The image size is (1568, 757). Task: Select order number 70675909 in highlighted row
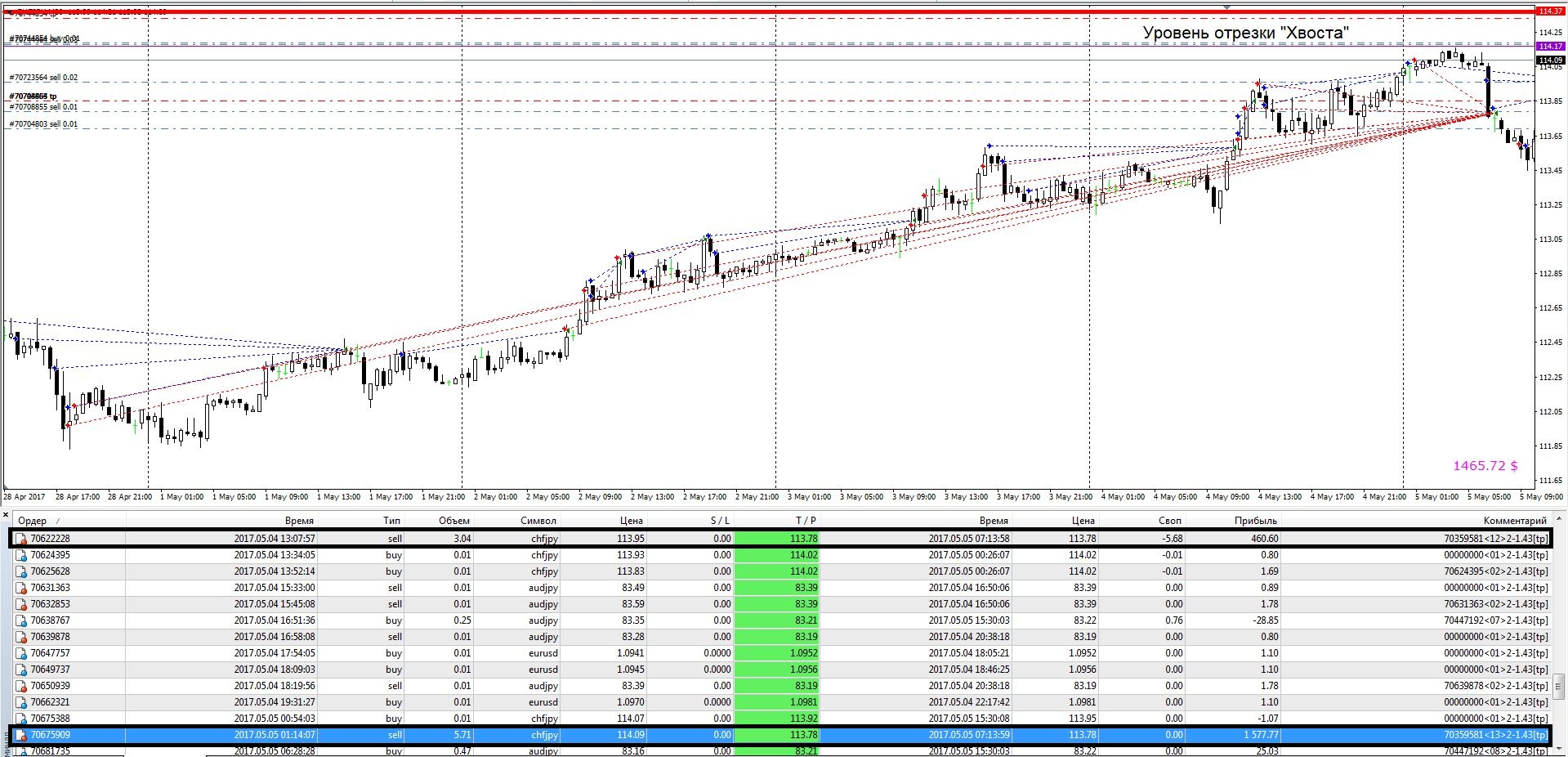pyautogui.click(x=50, y=735)
